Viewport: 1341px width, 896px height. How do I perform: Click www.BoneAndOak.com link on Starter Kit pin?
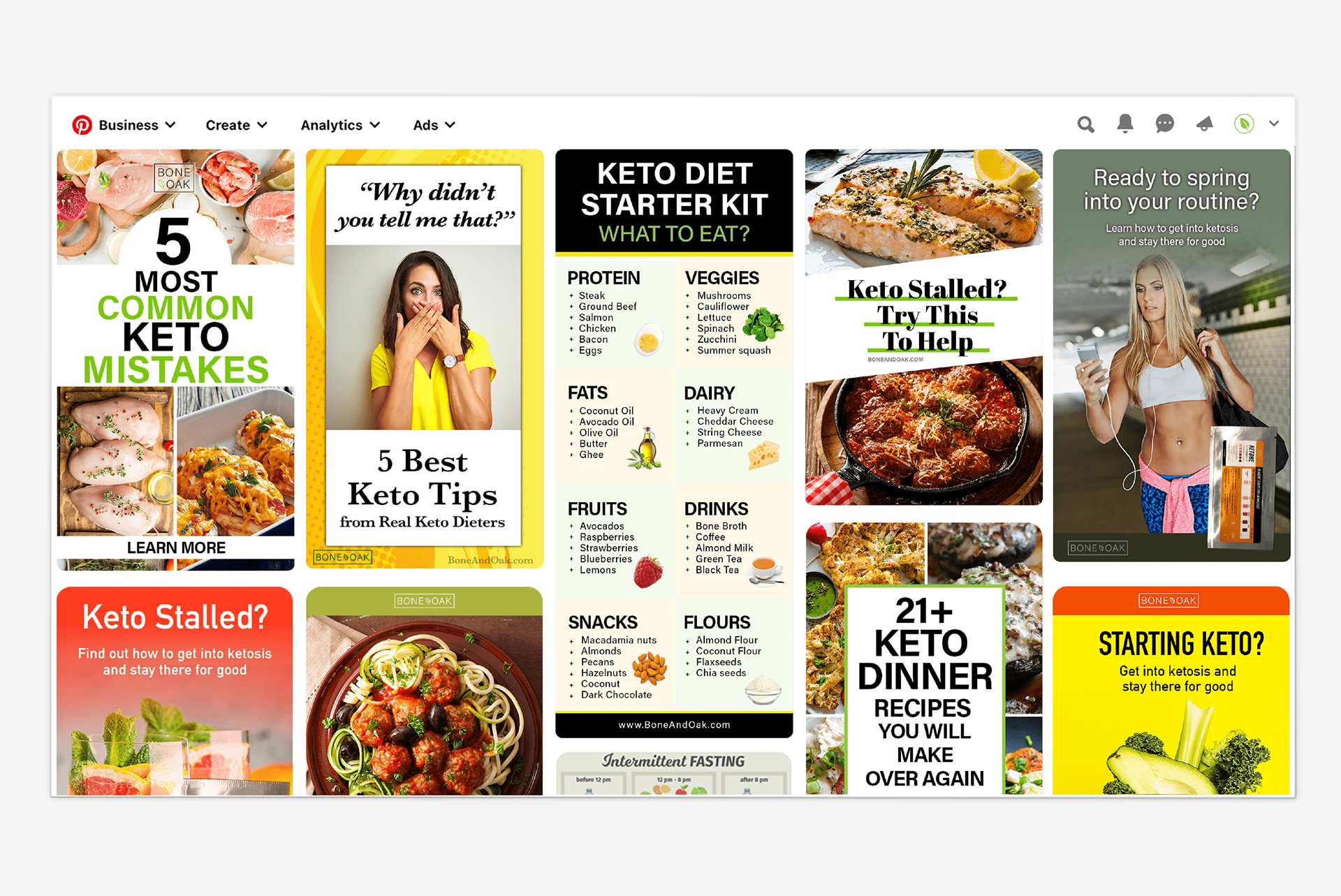pyautogui.click(x=674, y=725)
